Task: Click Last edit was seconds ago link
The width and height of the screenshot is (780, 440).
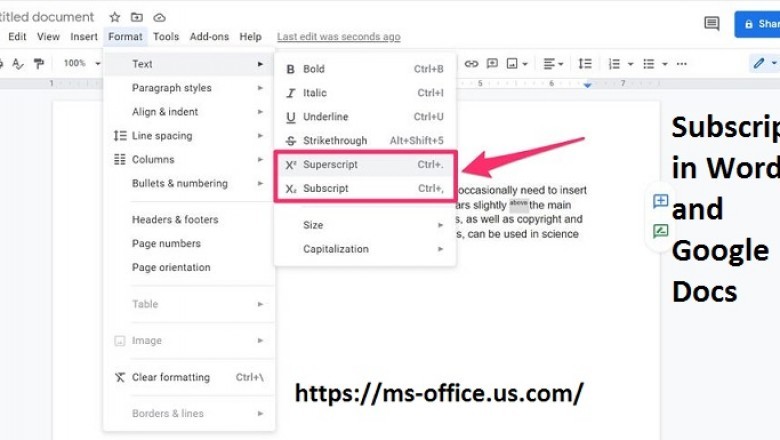Action: coord(338,37)
